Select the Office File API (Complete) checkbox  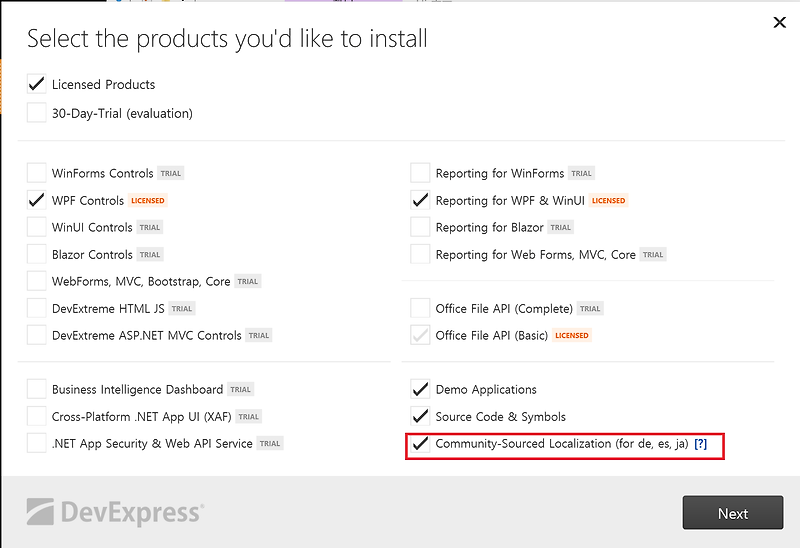[420, 308]
